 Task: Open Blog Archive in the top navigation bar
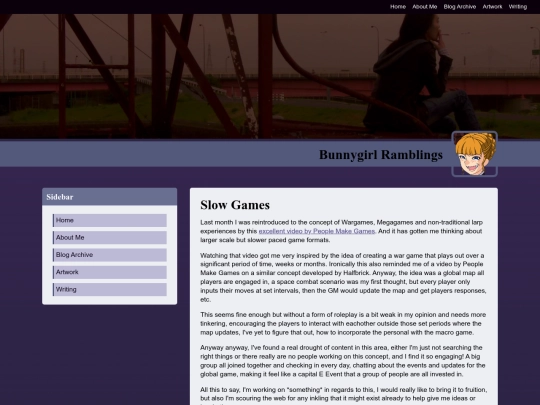coord(460,7)
